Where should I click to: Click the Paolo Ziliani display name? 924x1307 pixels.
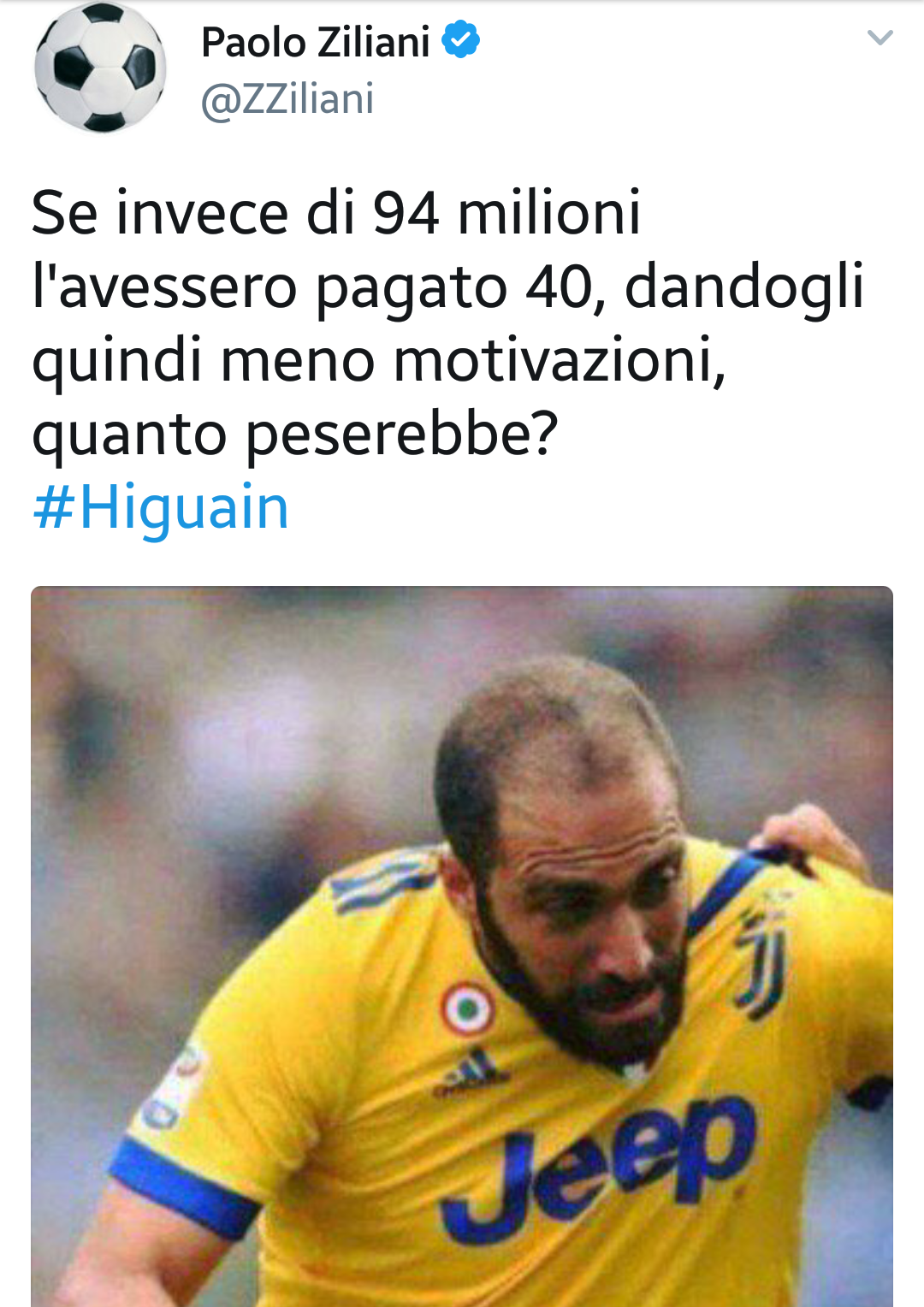click(x=316, y=42)
